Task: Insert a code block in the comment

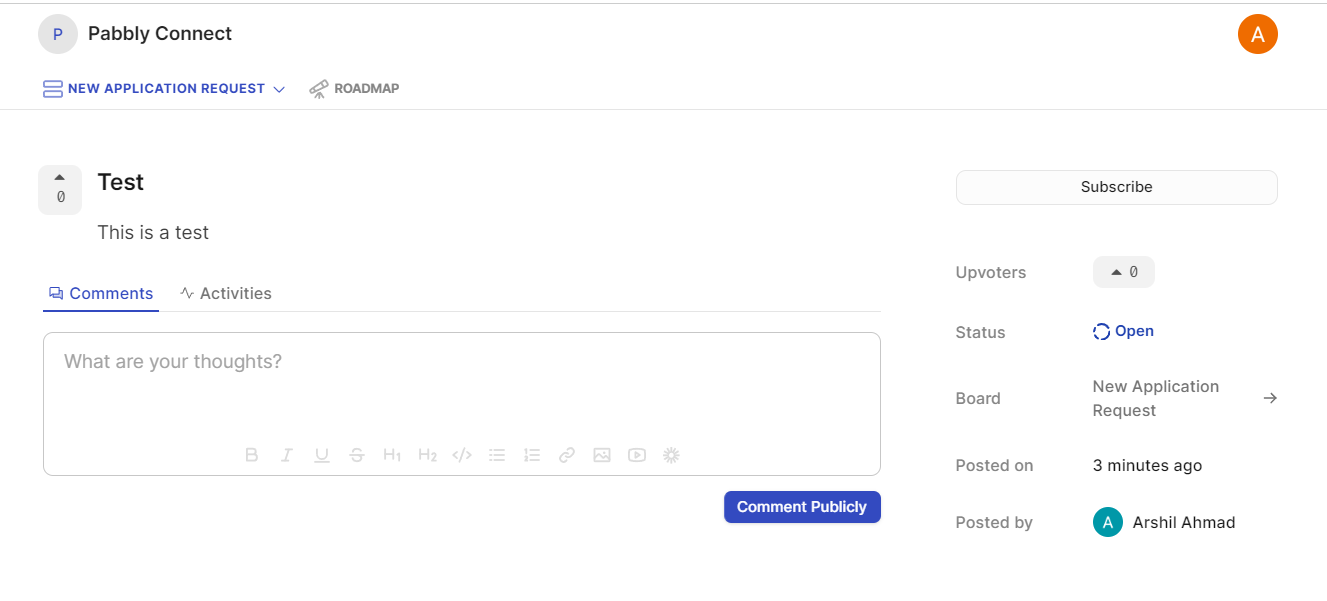Action: [x=462, y=455]
